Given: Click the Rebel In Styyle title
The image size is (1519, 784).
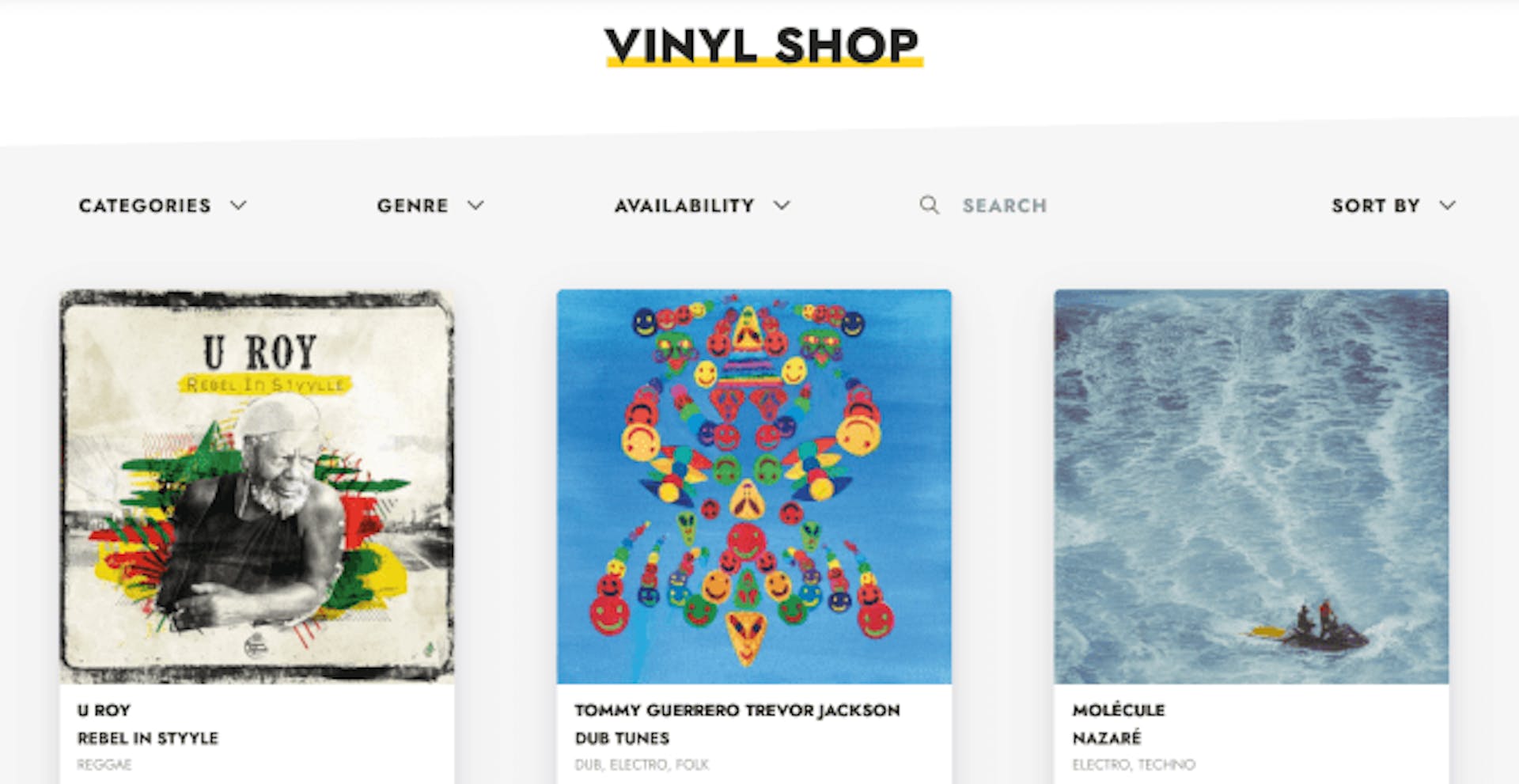Looking at the screenshot, I should tap(148, 738).
